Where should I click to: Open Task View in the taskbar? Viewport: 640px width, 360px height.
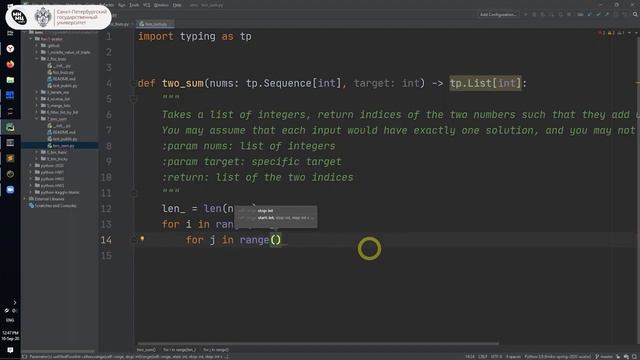10,33
